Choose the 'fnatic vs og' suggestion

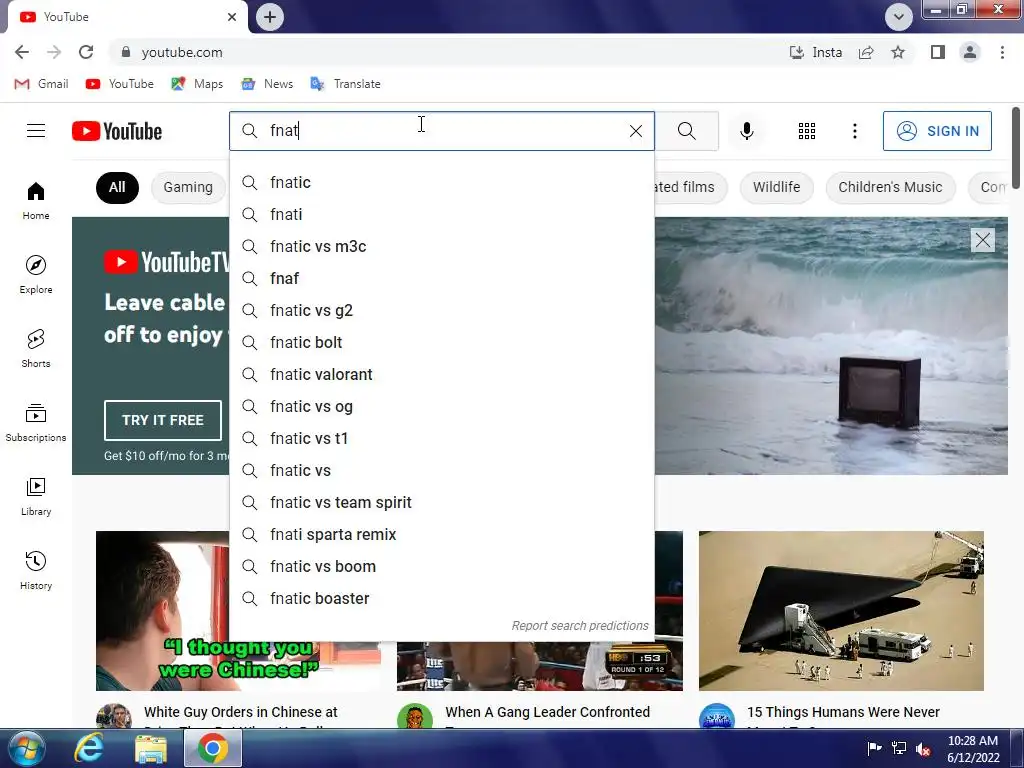(441, 406)
